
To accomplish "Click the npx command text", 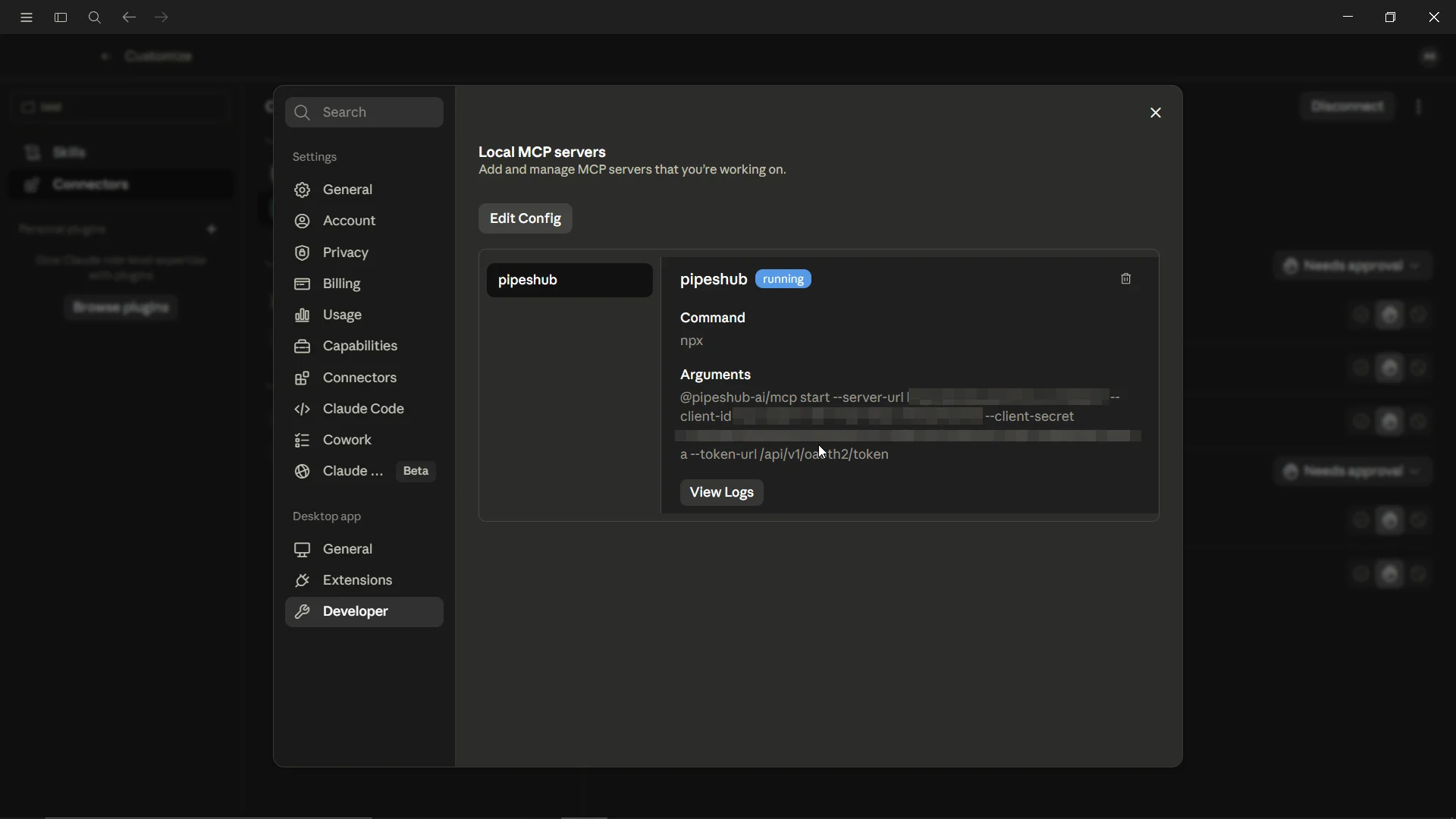I will (692, 340).
